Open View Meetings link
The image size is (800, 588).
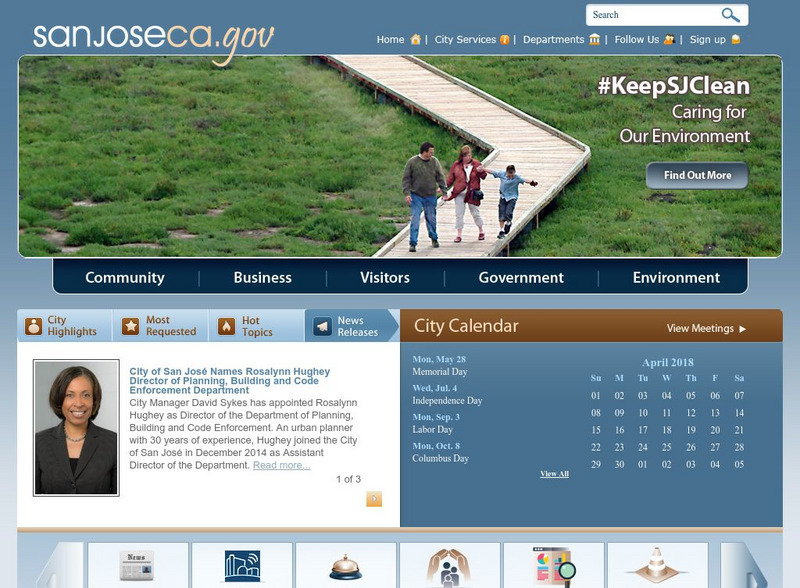[706, 328]
